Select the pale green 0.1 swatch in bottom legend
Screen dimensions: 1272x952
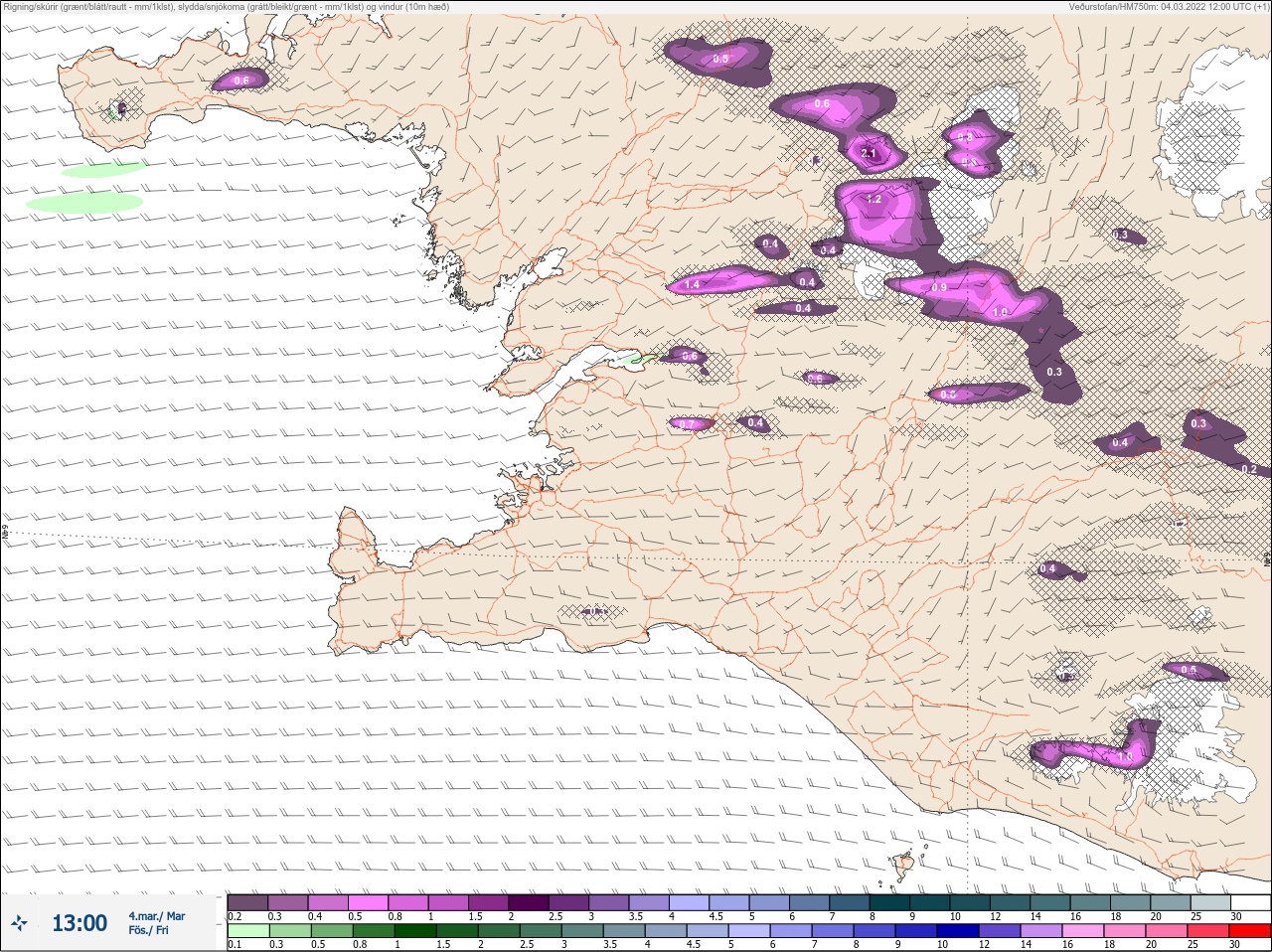(x=247, y=931)
